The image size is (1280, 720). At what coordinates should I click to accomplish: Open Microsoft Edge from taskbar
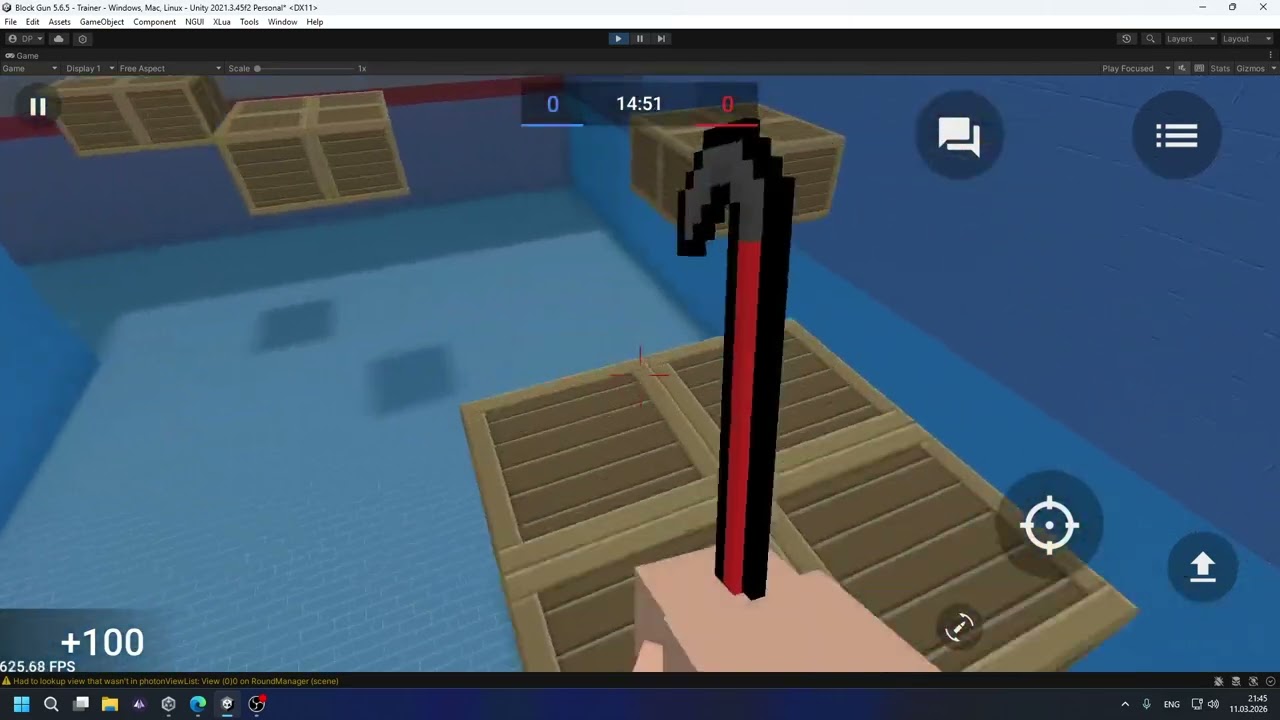198,704
